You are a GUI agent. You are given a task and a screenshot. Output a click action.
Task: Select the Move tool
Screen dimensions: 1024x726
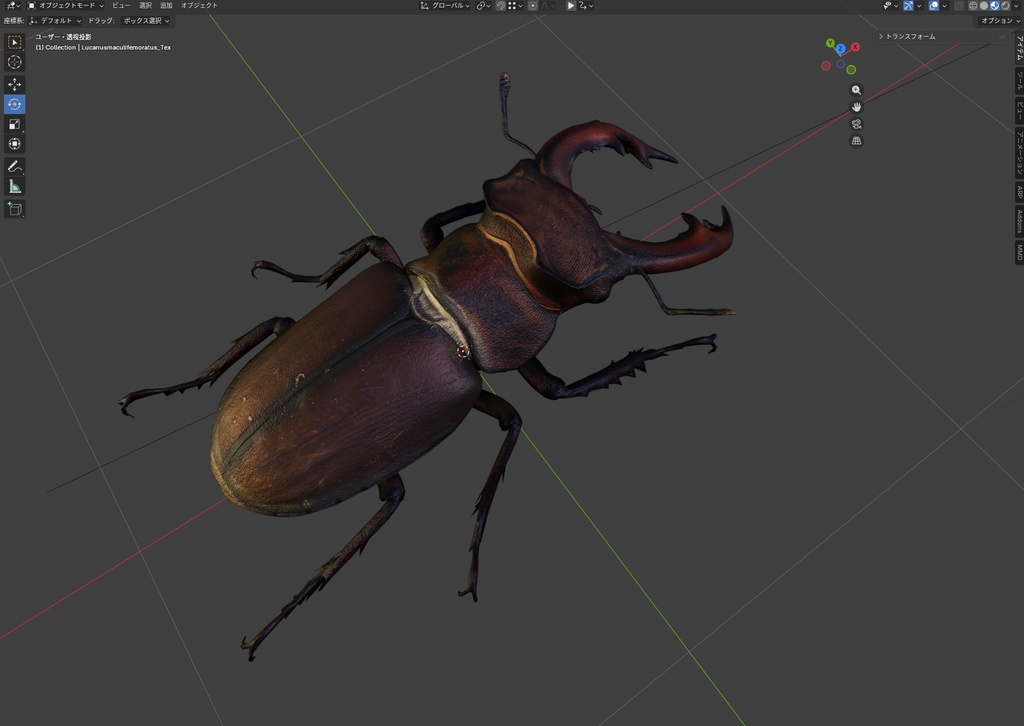[14, 84]
